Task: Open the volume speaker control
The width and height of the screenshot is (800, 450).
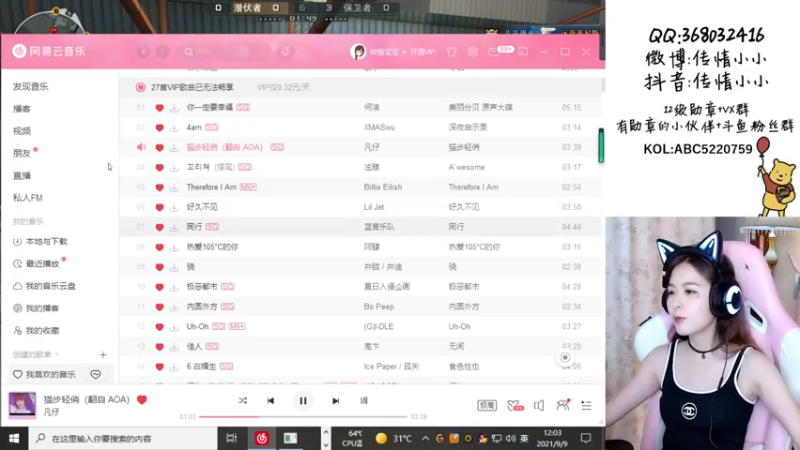Action: point(539,406)
